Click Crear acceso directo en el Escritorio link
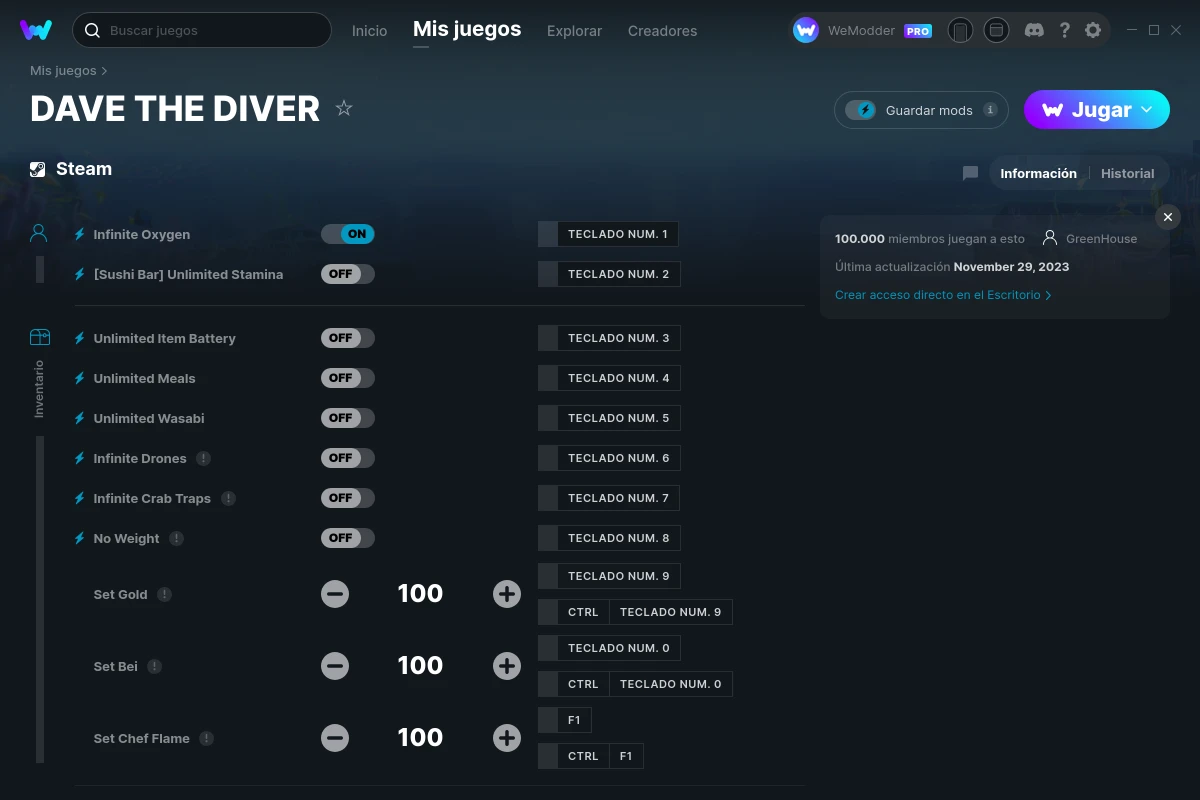 click(942, 295)
